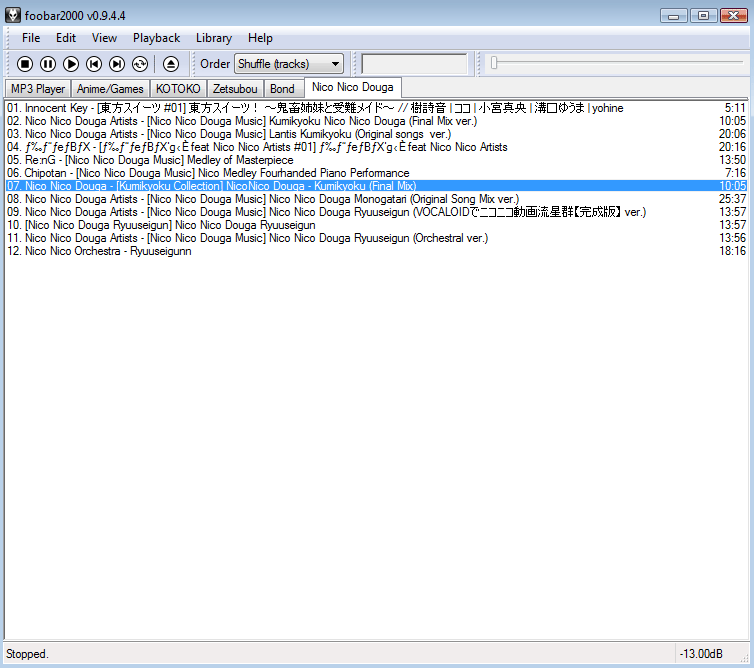Open the Help menu

pyautogui.click(x=260, y=38)
